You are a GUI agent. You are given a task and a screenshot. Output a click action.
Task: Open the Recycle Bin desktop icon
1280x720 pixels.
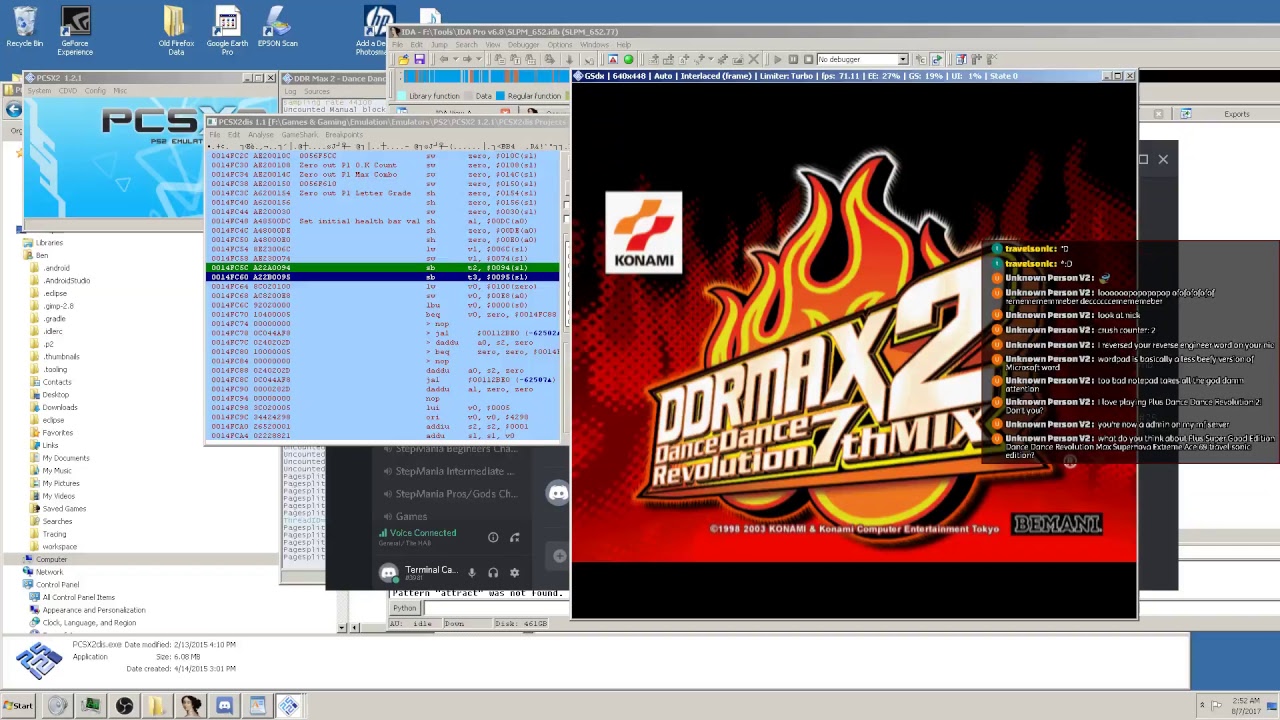[x=24, y=28]
